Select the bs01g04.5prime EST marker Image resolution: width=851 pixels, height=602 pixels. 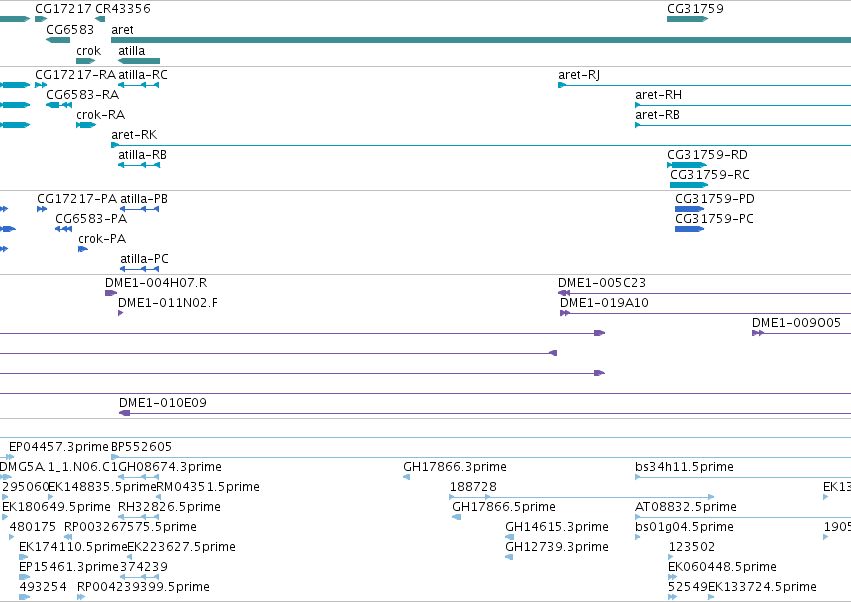(x=638, y=537)
